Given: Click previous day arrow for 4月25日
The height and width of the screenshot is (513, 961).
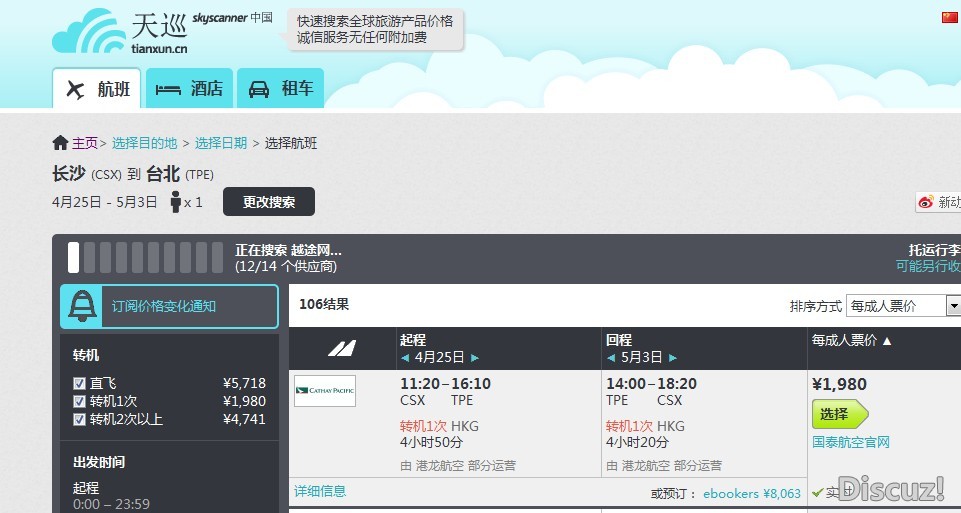Looking at the screenshot, I should [x=404, y=357].
